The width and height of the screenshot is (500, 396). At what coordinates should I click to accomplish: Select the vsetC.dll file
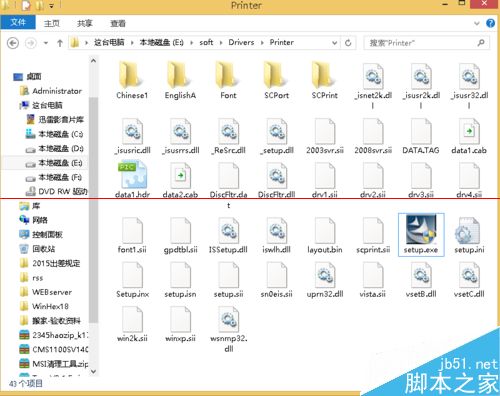pos(469,280)
